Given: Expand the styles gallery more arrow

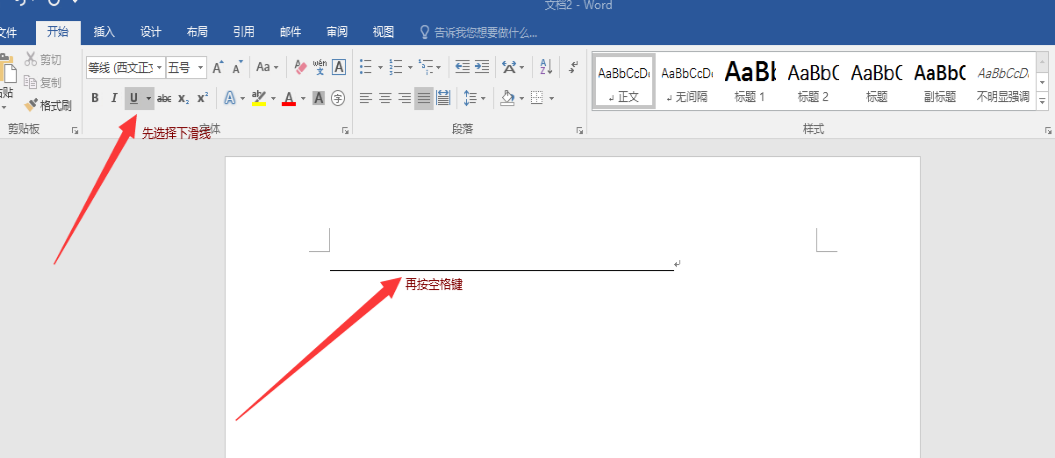Looking at the screenshot, I should [x=1042, y=102].
